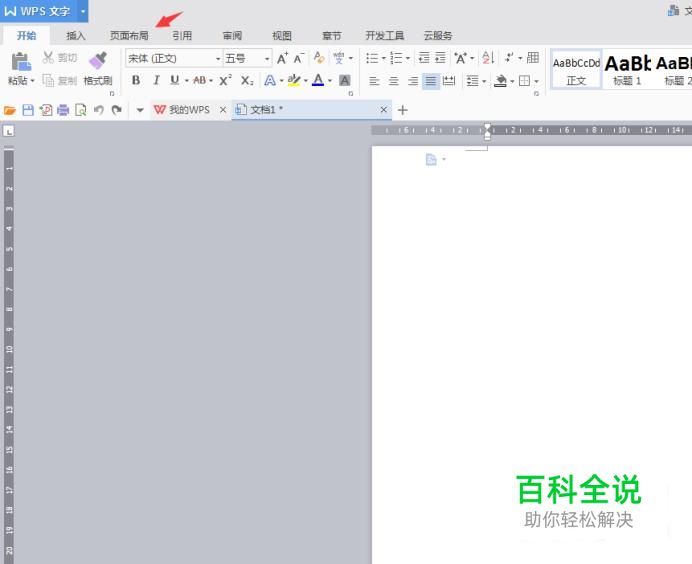This screenshot has height=564, width=692.
Task: Apply superscript X² formatting
Action: pos(225,80)
